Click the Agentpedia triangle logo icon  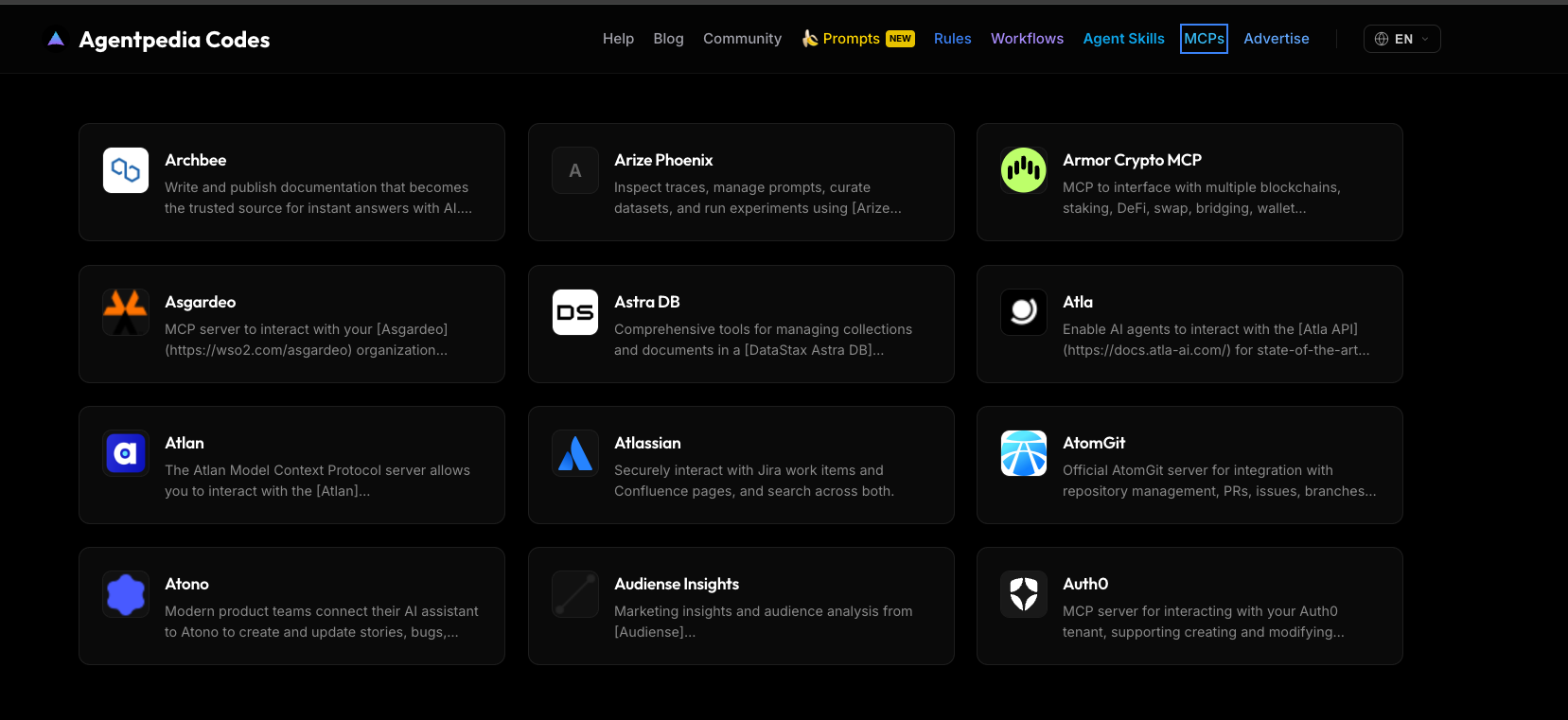pos(56,39)
